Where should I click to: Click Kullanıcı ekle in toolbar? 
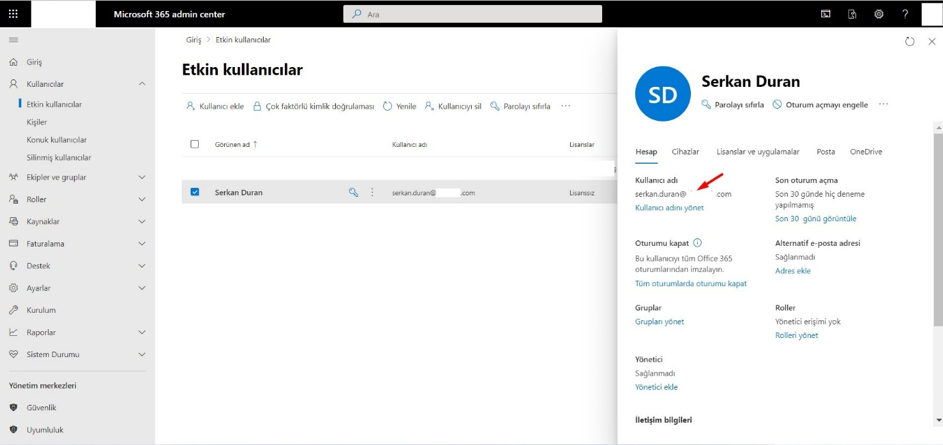215,106
